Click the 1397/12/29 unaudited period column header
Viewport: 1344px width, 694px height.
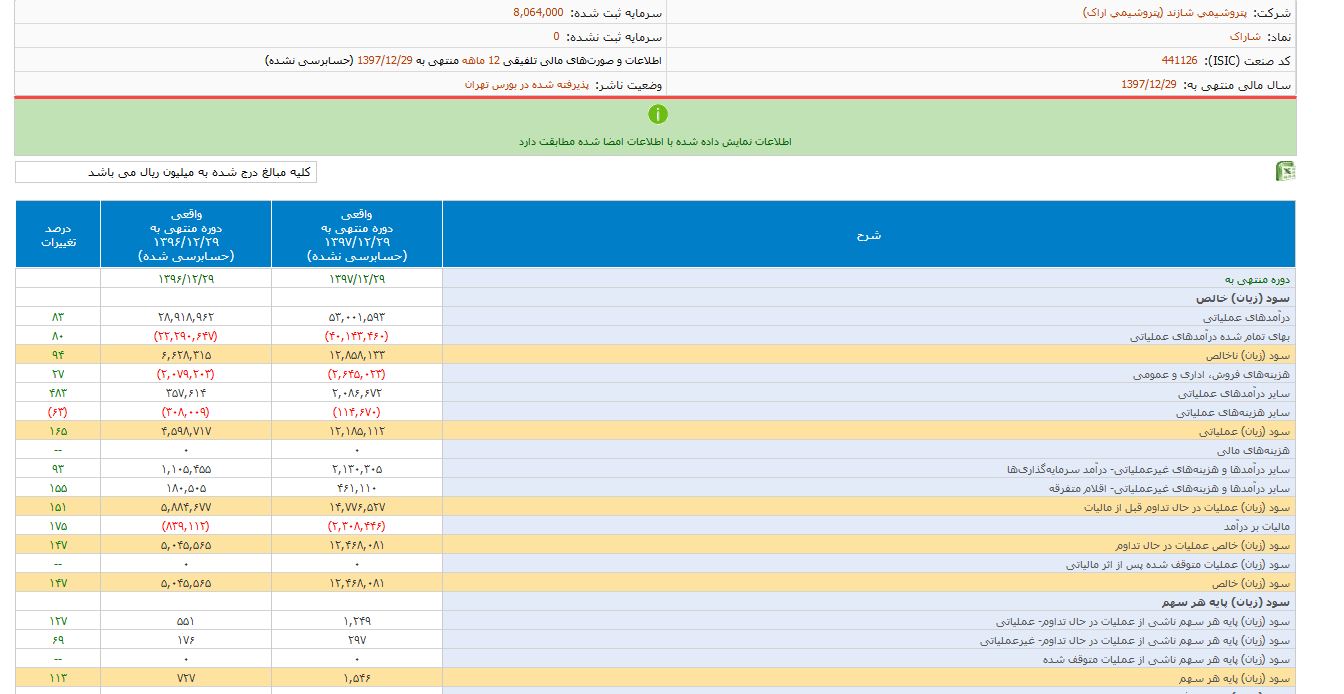click(356, 235)
